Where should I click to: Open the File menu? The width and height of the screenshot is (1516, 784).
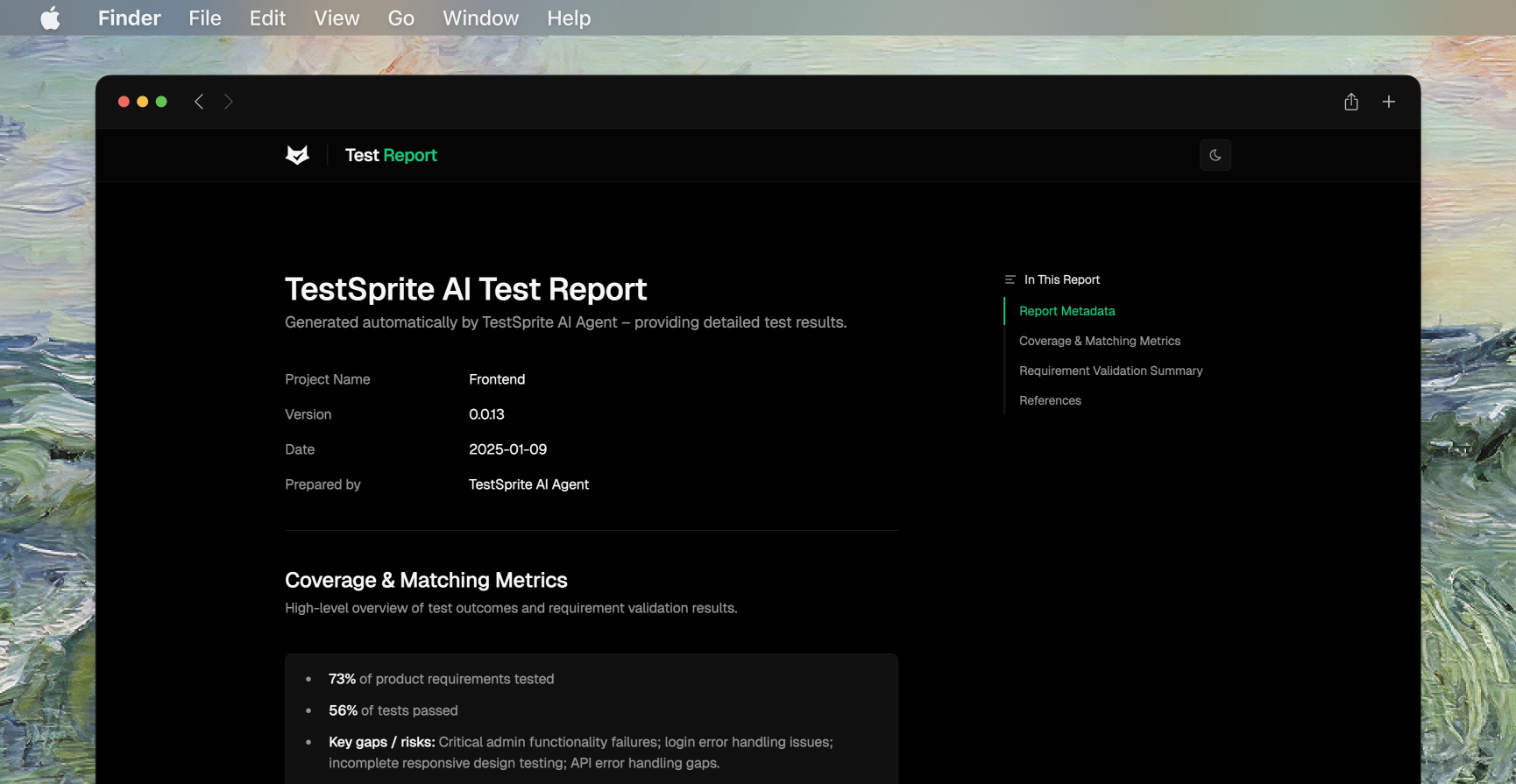(205, 18)
